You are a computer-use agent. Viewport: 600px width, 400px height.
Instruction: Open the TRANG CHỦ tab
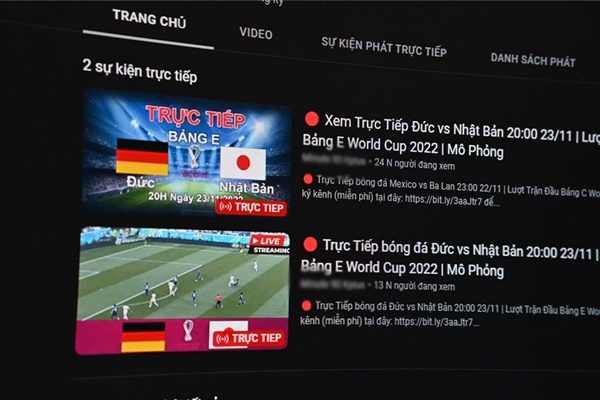(x=149, y=19)
